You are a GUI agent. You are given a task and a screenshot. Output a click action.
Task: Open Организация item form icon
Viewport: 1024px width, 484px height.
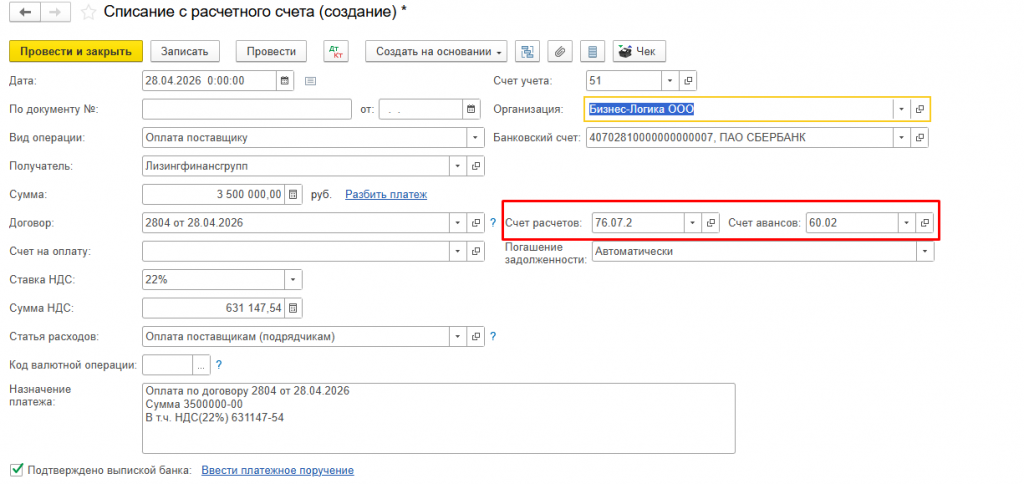point(920,109)
